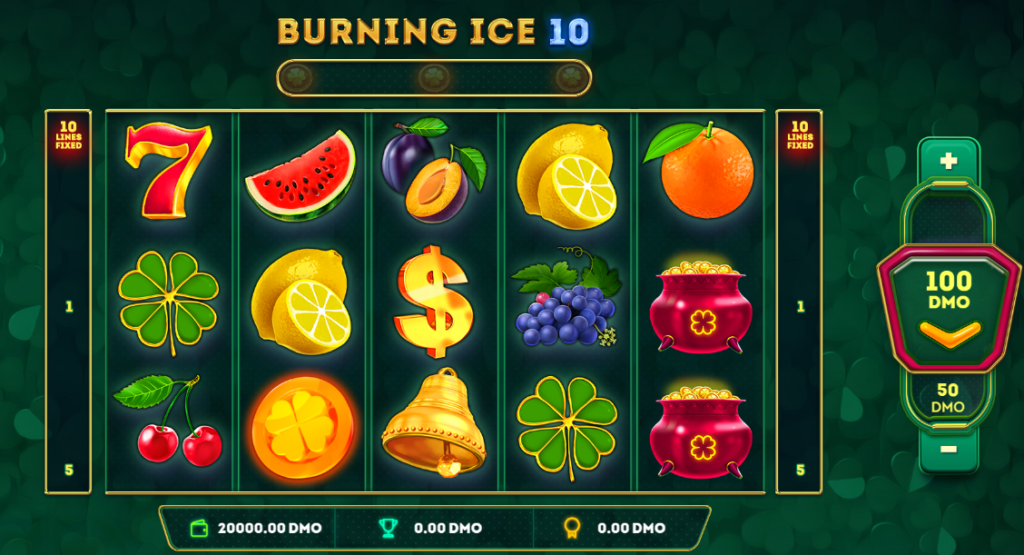
Task: Click the purple grapes symbol
Action: [566, 297]
